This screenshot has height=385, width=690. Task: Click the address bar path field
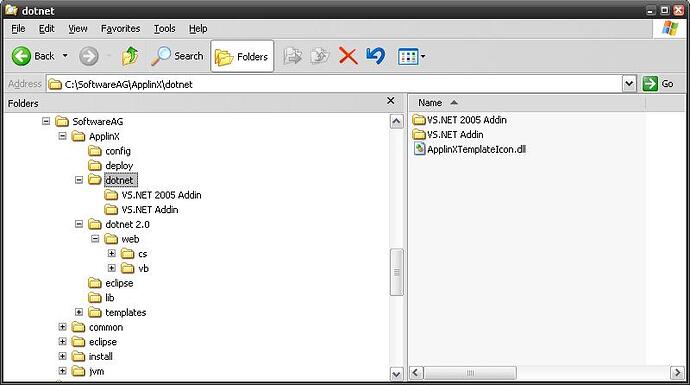pyautogui.click(x=334, y=84)
